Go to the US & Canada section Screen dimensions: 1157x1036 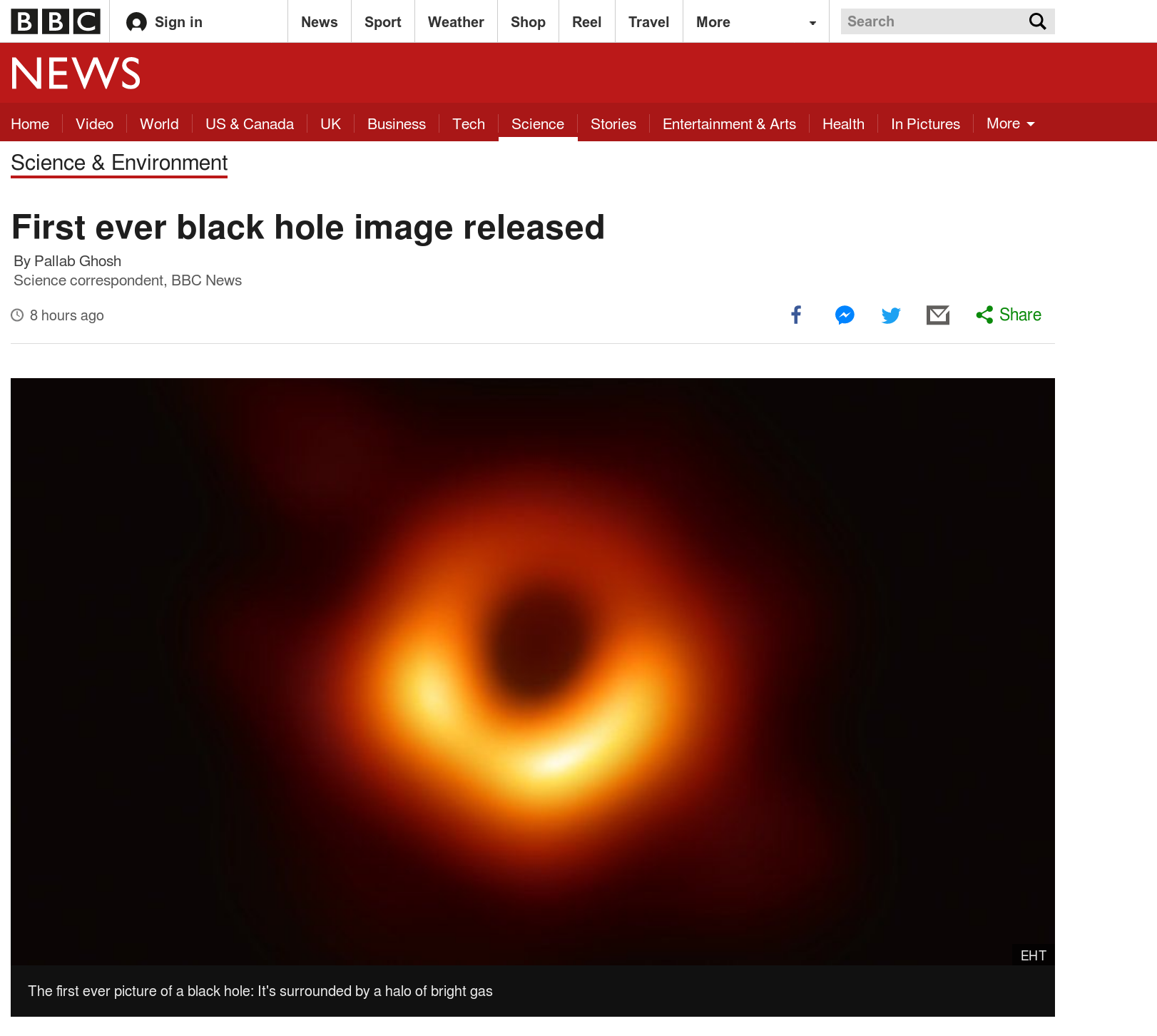[x=250, y=124]
